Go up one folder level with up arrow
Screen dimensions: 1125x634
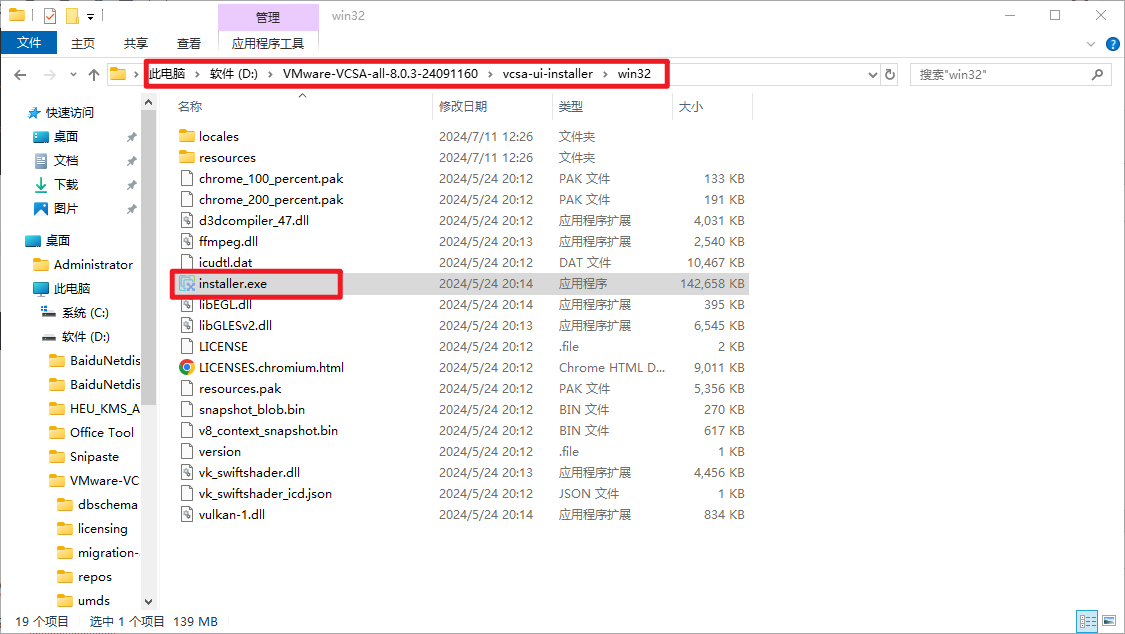point(94,74)
